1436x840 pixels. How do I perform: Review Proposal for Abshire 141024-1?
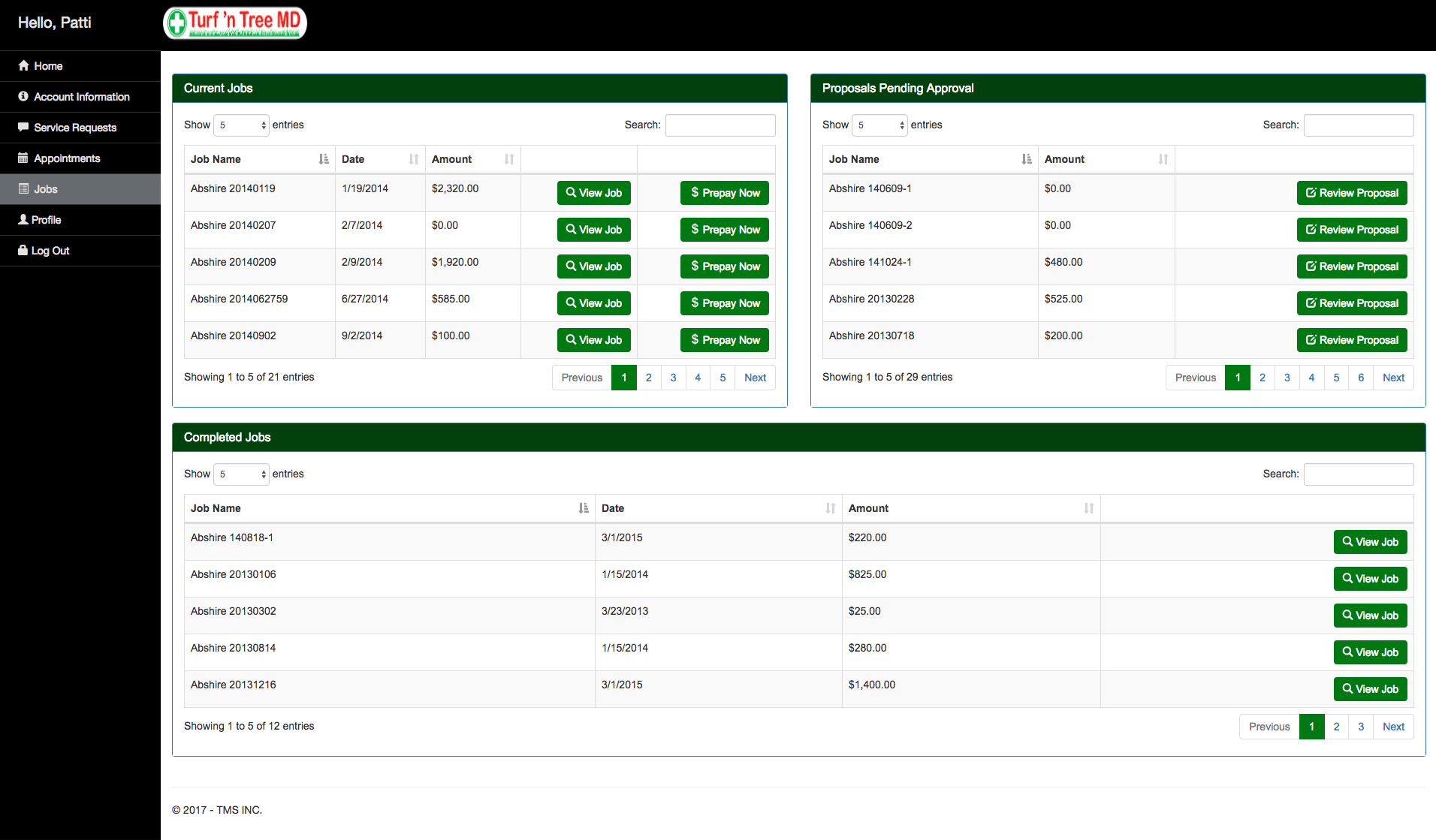(1352, 266)
